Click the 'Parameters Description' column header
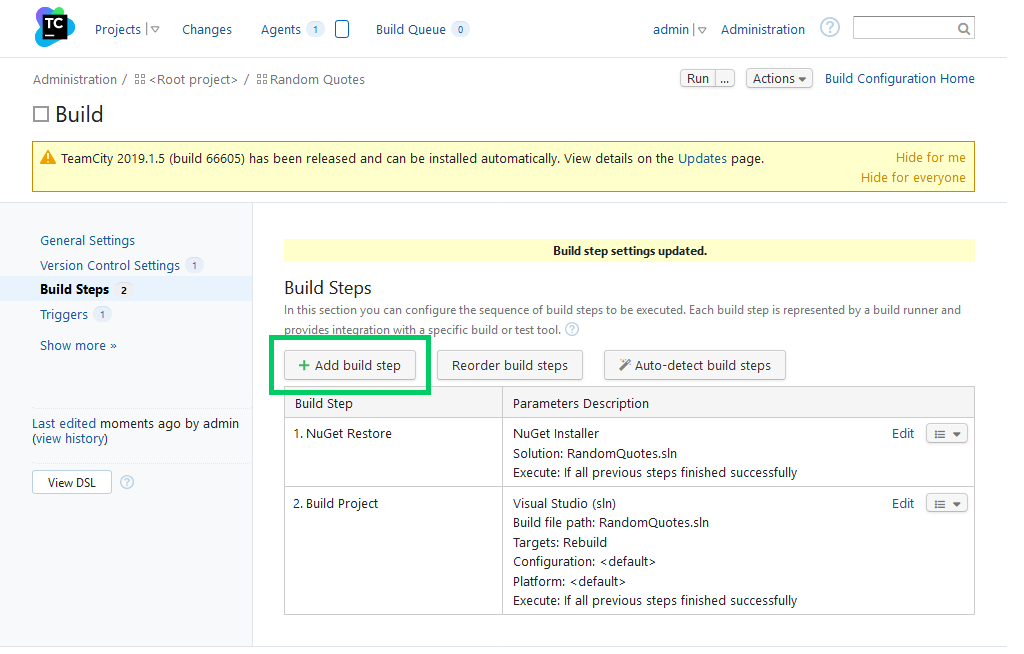1024x654 pixels. coord(581,404)
